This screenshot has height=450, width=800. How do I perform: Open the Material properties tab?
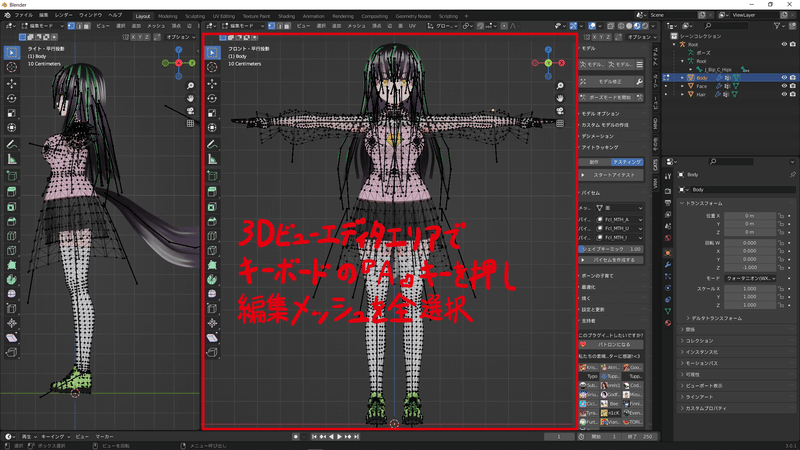(668, 322)
